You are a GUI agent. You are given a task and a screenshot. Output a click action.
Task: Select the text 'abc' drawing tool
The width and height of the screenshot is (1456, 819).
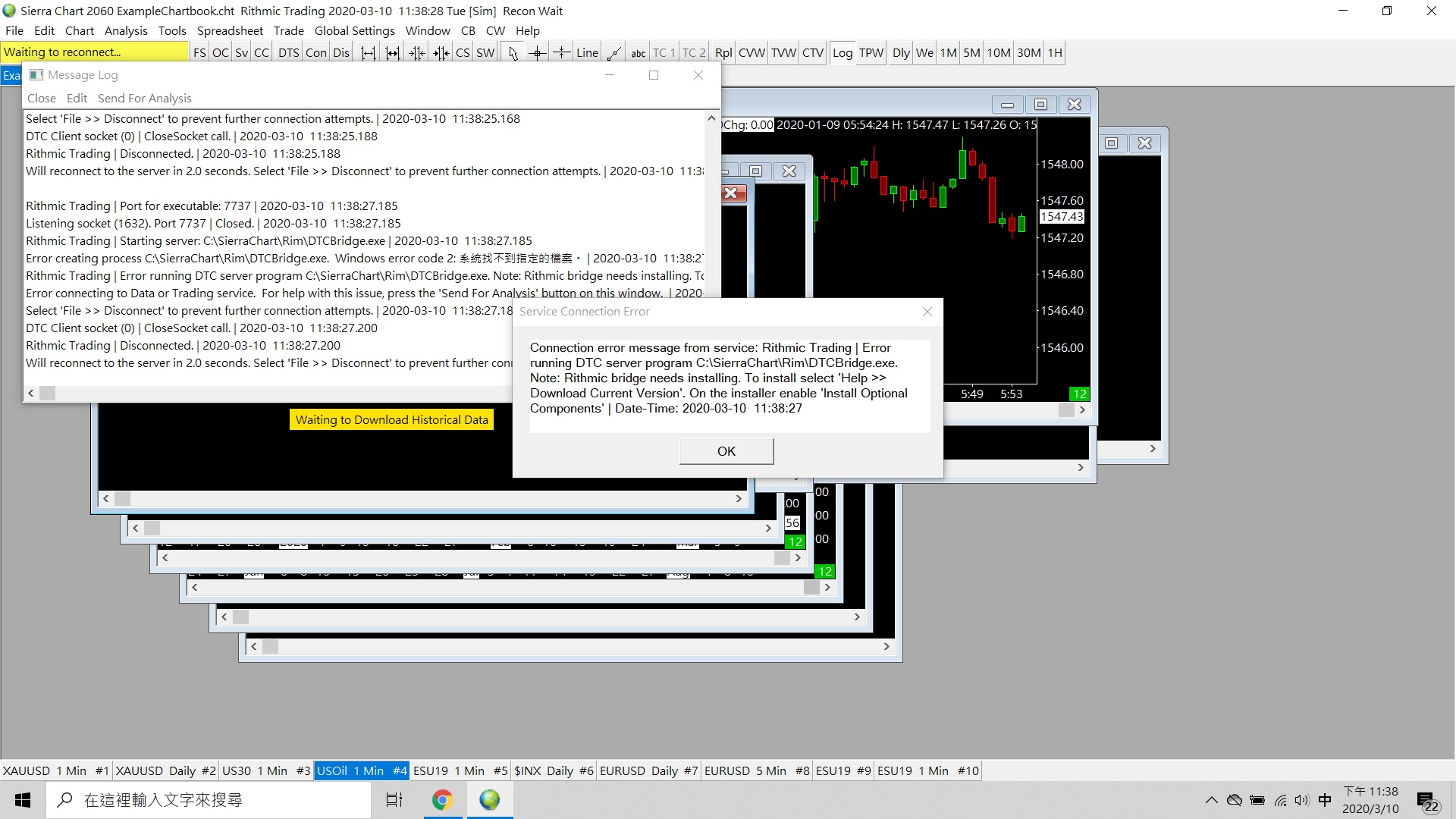638,53
